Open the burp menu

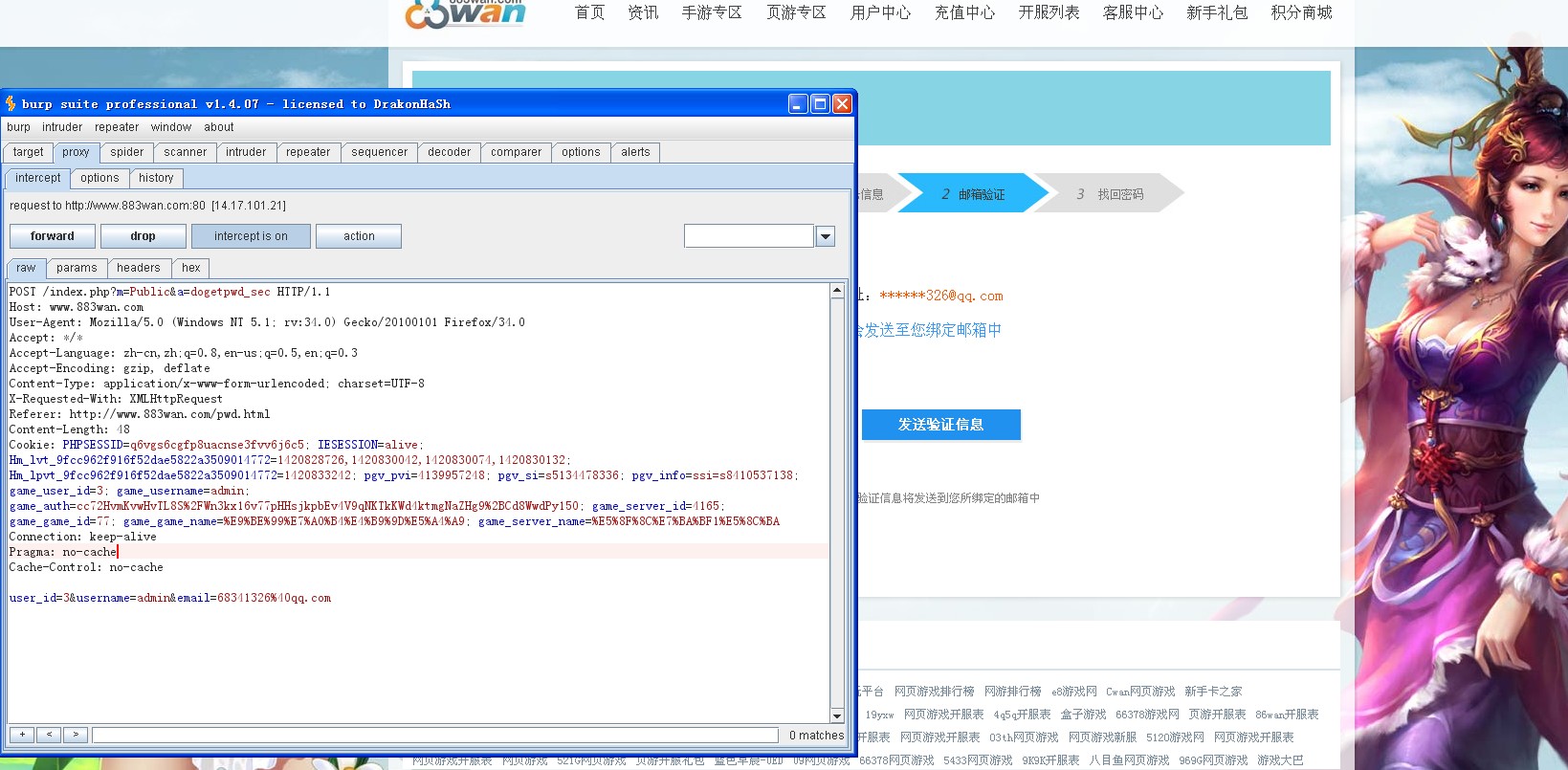click(18, 127)
